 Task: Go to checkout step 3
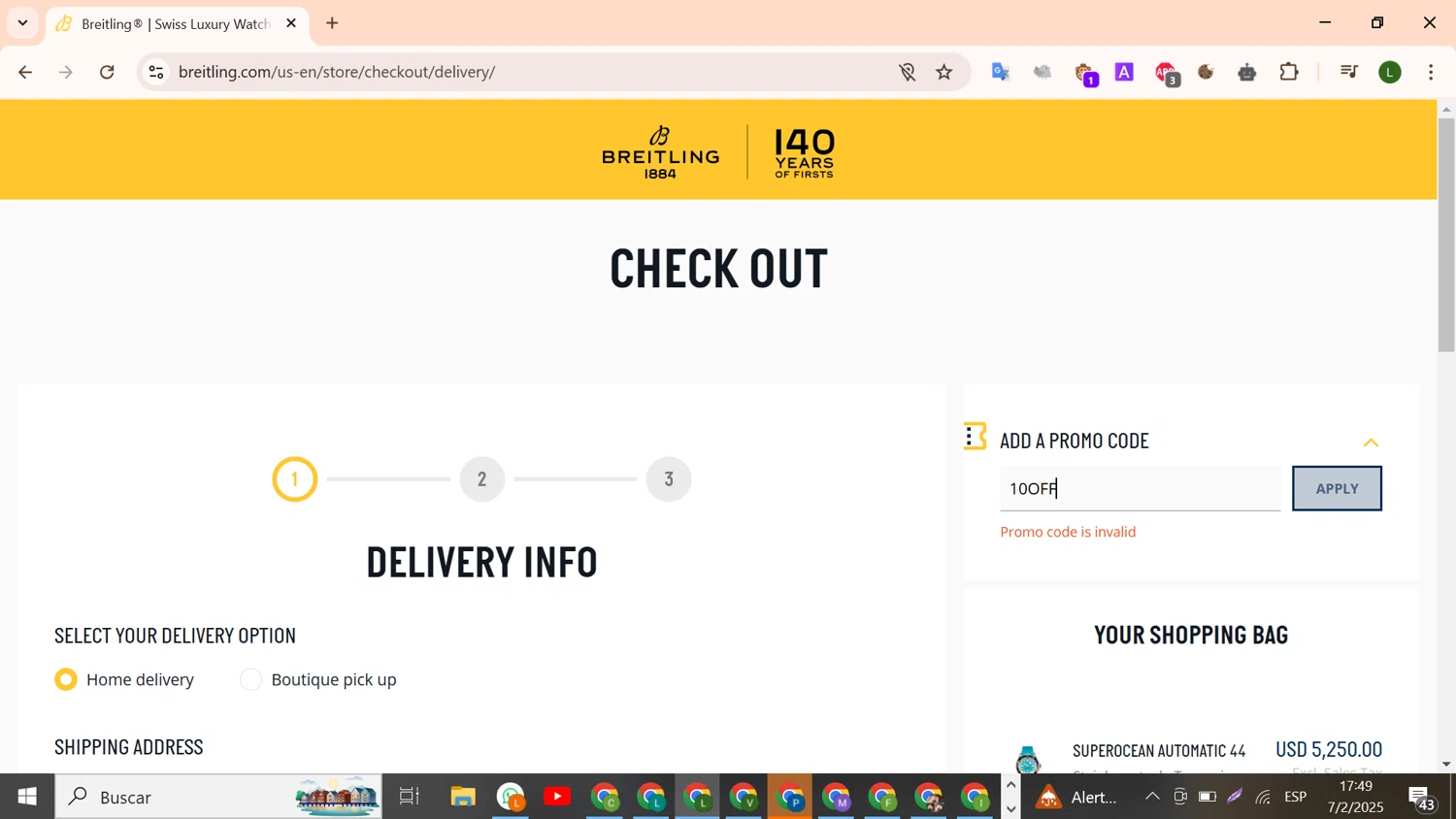pos(669,479)
